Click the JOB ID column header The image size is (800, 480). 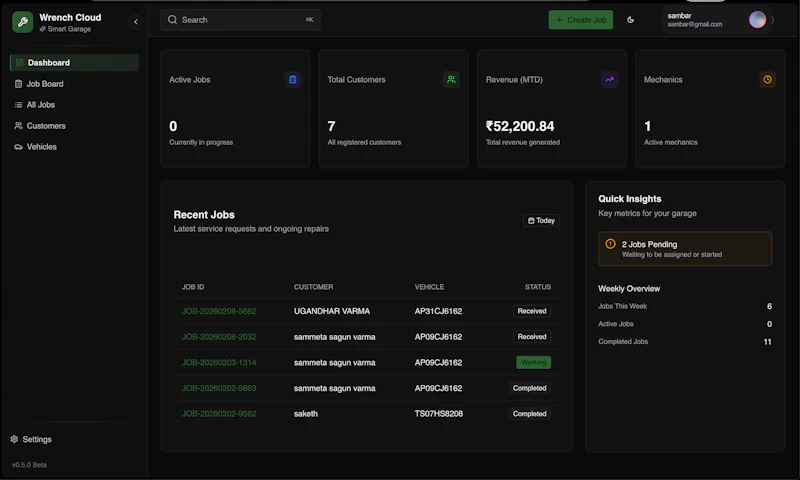193,287
